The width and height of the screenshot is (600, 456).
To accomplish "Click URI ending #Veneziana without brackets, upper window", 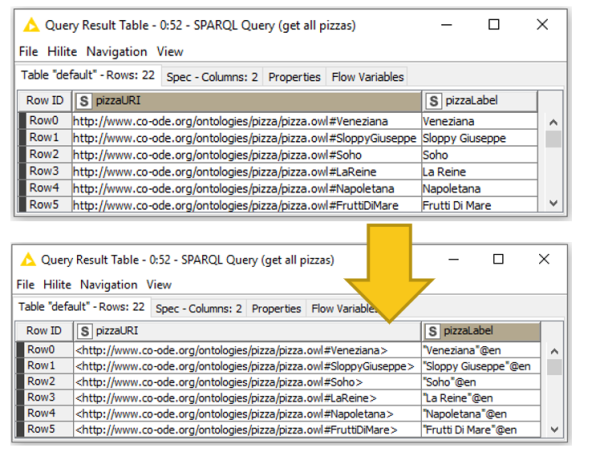I will coord(247,121).
